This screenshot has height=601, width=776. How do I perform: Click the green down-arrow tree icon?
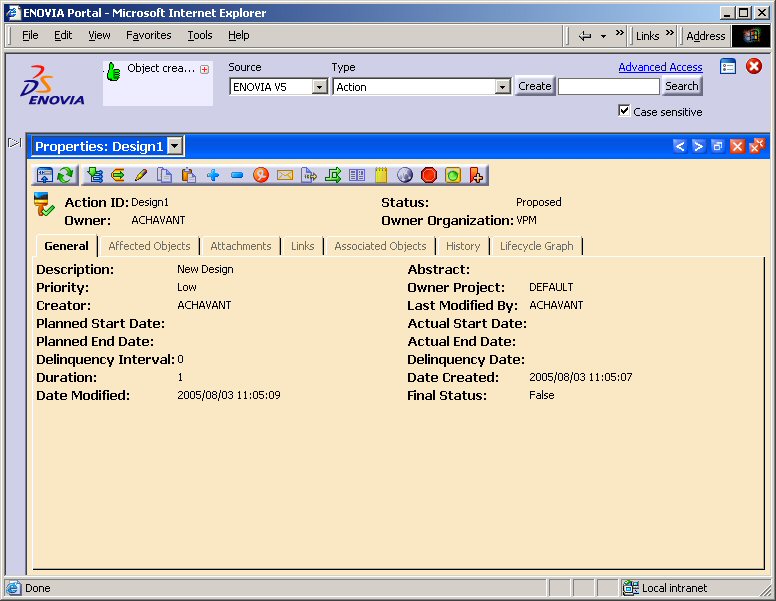(95, 175)
